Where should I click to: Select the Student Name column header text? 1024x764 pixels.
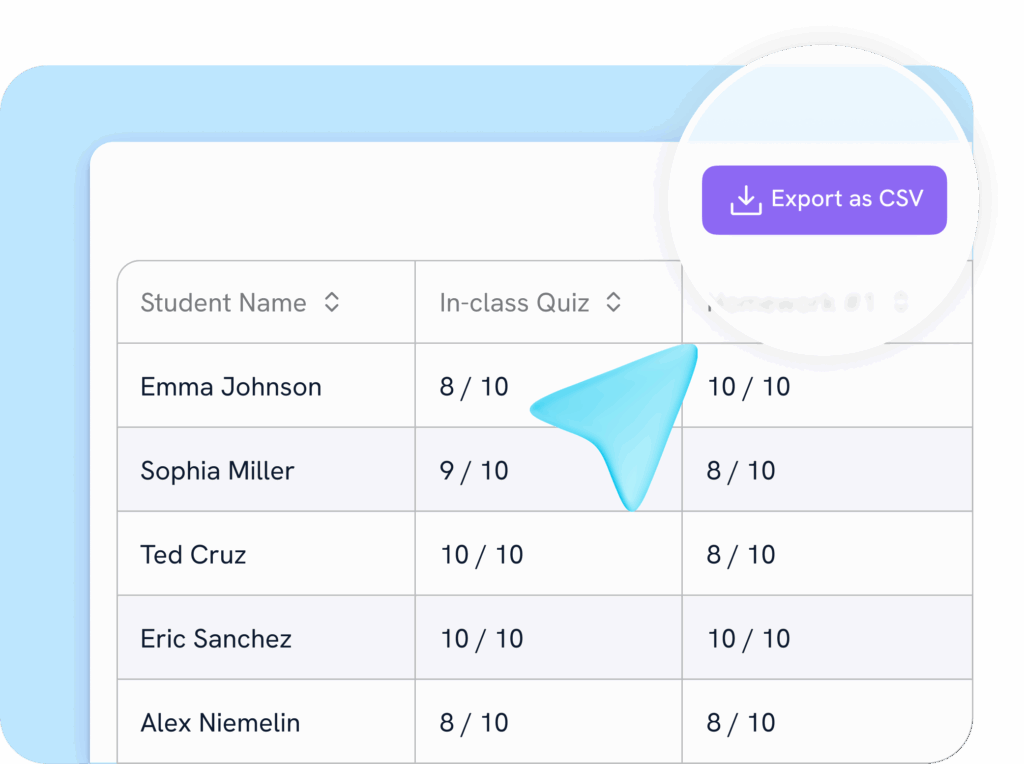[223, 303]
